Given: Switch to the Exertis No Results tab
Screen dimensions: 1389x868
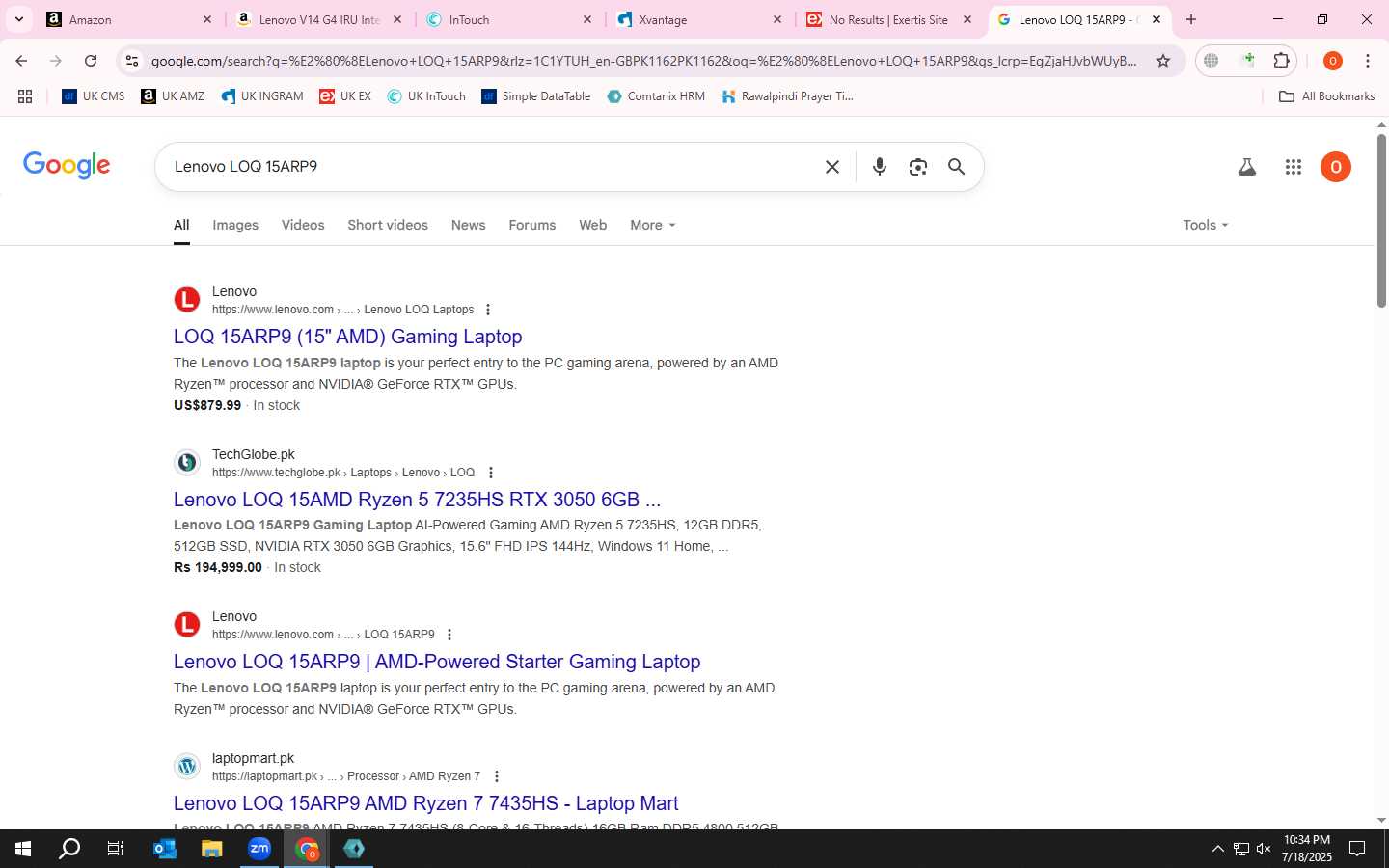Looking at the screenshot, I should click(888, 19).
